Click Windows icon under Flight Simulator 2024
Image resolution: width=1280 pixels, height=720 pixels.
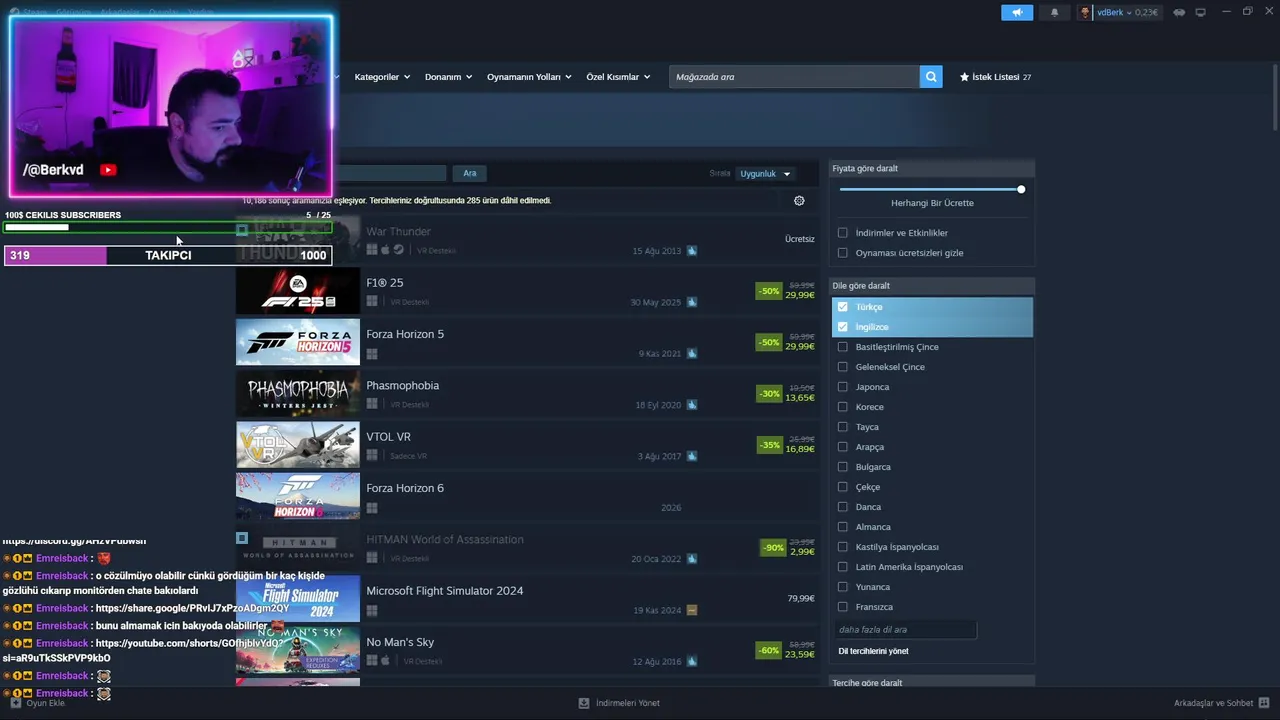coord(372,610)
